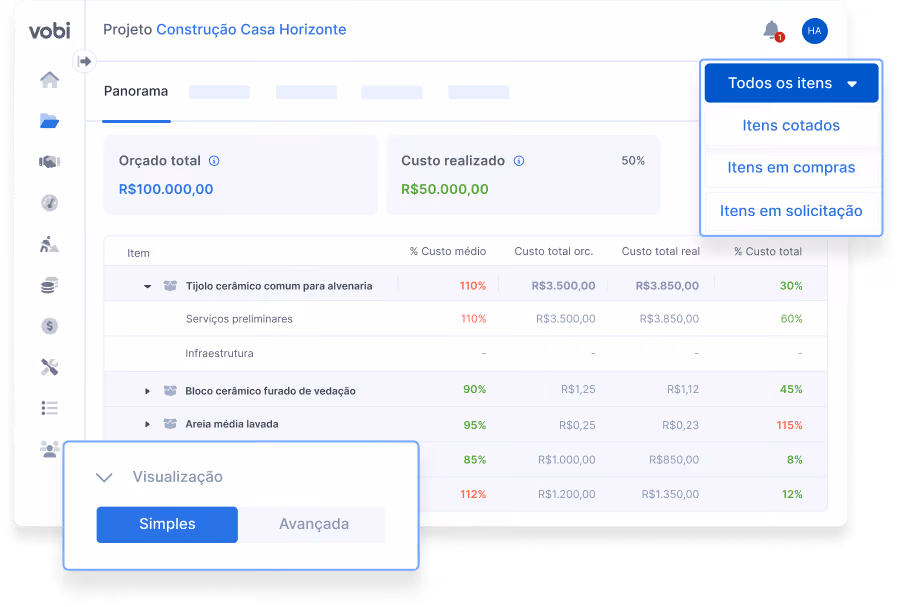Open Construção Casa Horizonte project link
This screenshot has width=902, height=607.
(x=251, y=29)
